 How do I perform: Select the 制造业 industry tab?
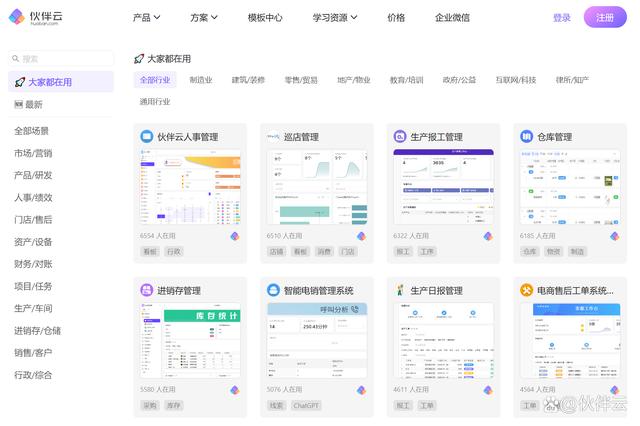coord(201,80)
